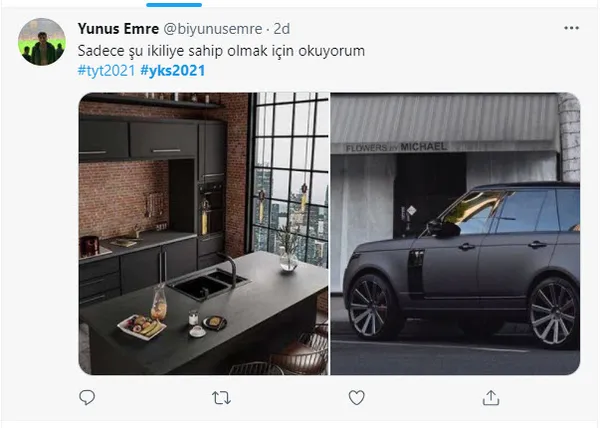Open the reply speech bubble icon
Screen dimensions: 600x428
tap(87, 398)
